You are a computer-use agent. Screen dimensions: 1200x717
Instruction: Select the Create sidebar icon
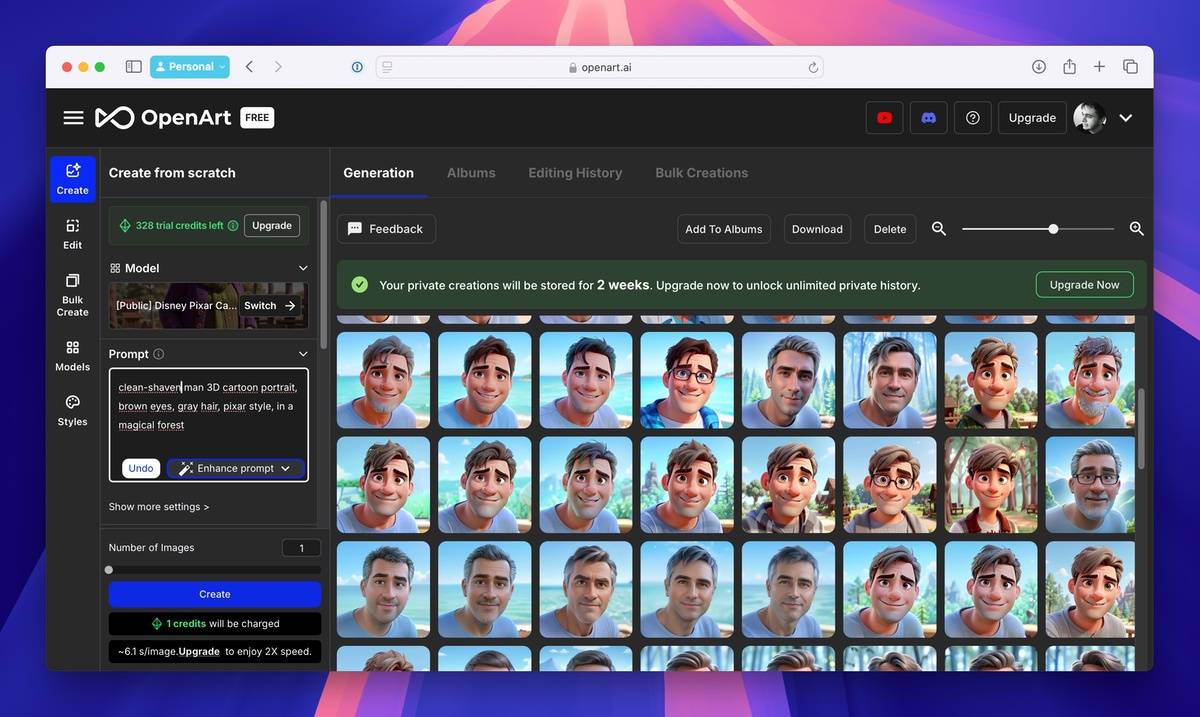click(72, 179)
